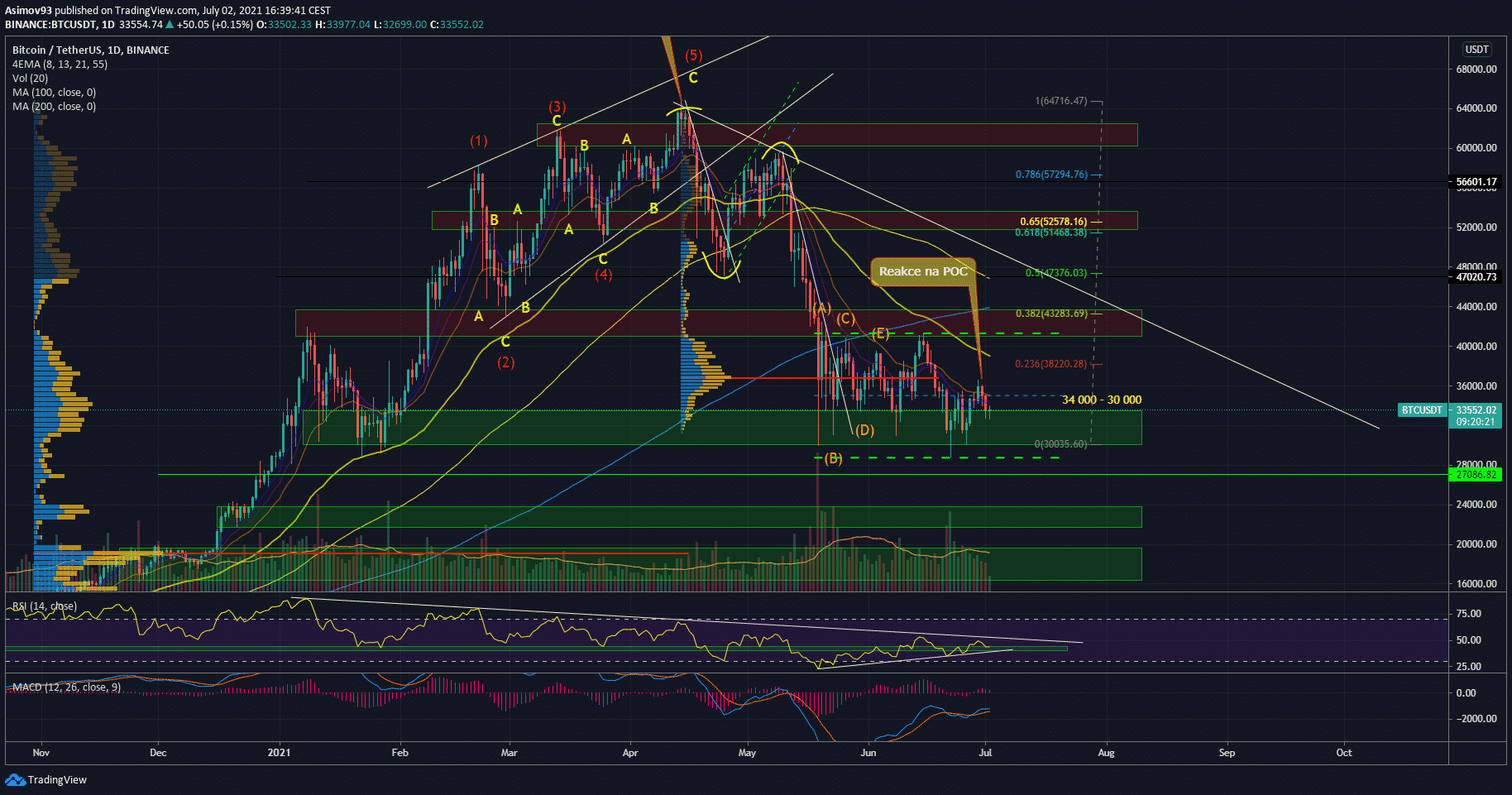The width and height of the screenshot is (1512, 795).
Task: Click the 47020.73 horizontal line price label
Action: coord(1476,277)
